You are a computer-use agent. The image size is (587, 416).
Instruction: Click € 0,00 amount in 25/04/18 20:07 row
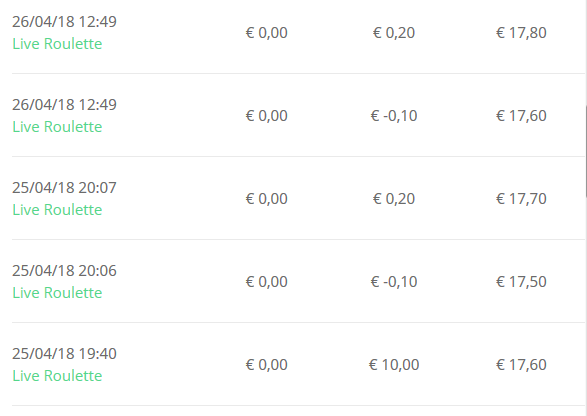pyautogui.click(x=267, y=199)
